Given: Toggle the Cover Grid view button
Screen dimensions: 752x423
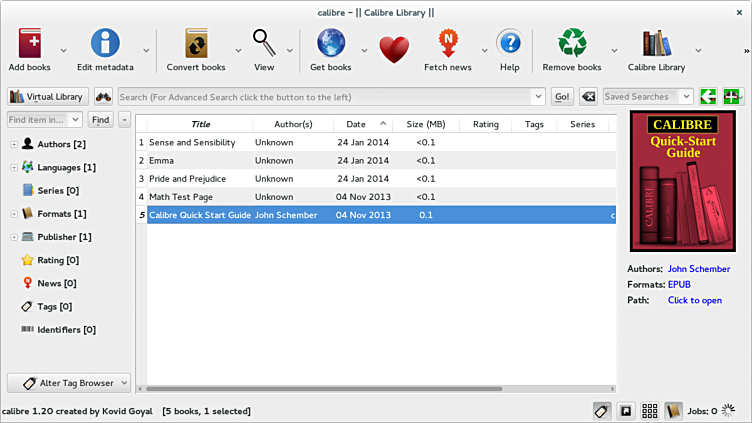Looking at the screenshot, I should click(649, 411).
